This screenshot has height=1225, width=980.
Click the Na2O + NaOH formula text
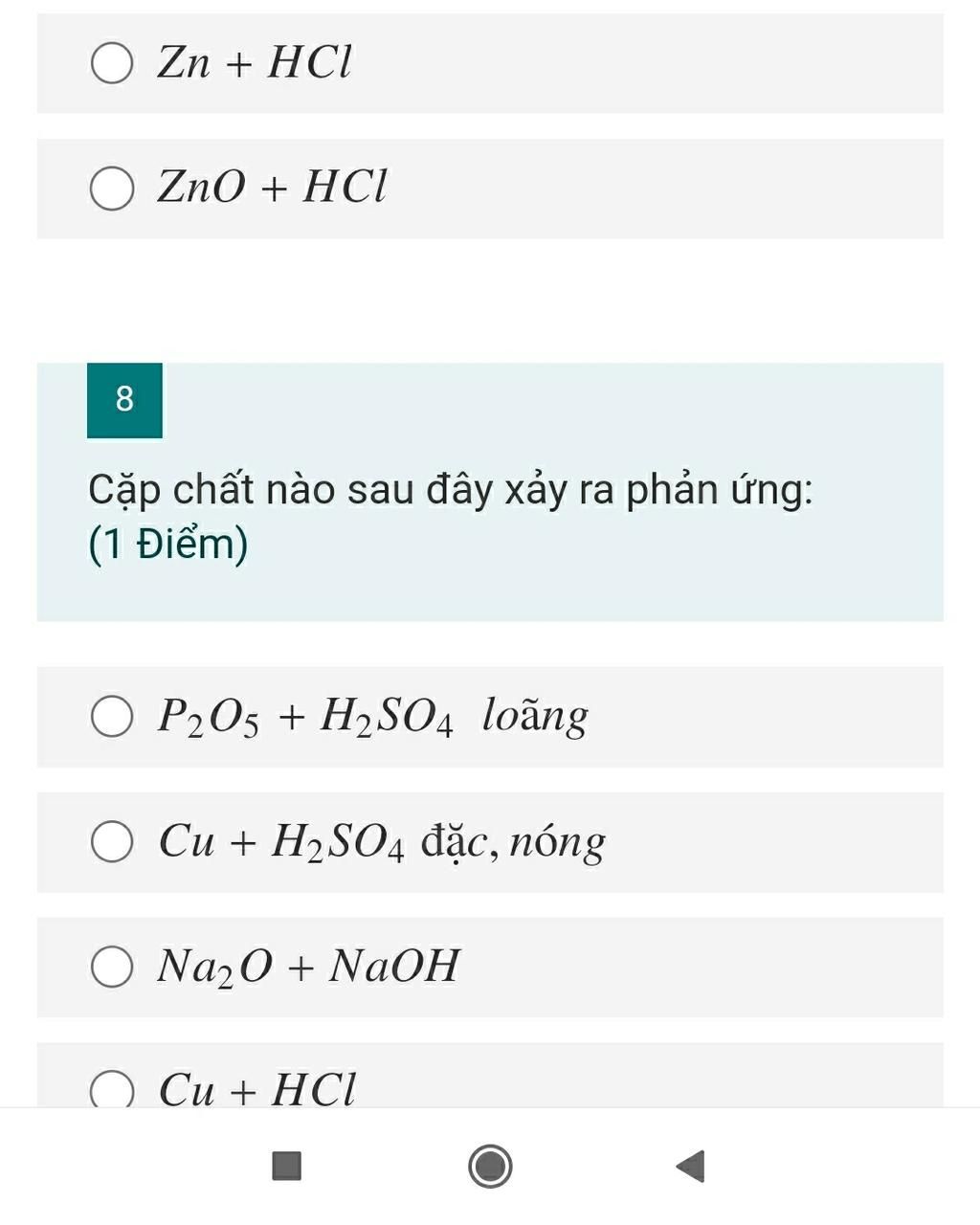click(308, 967)
